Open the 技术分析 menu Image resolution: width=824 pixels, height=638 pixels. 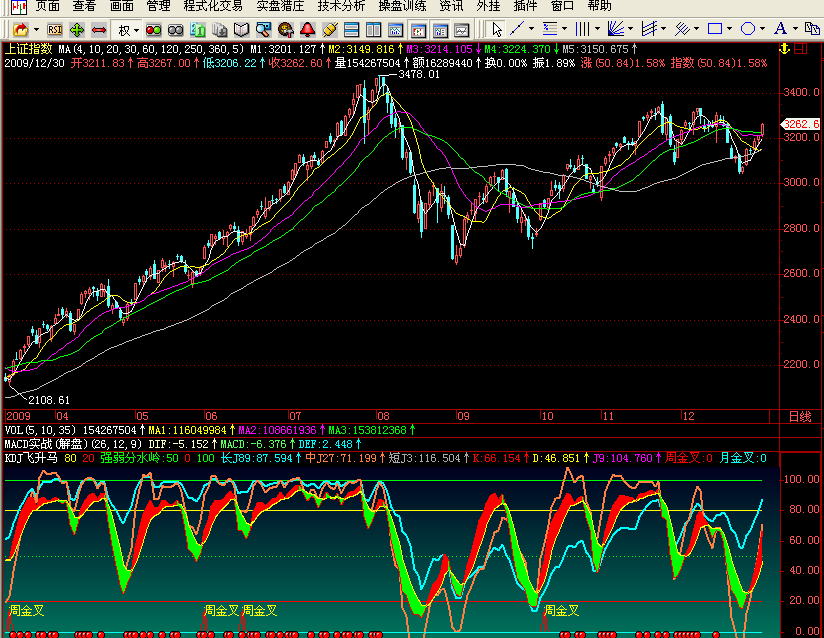341,6
